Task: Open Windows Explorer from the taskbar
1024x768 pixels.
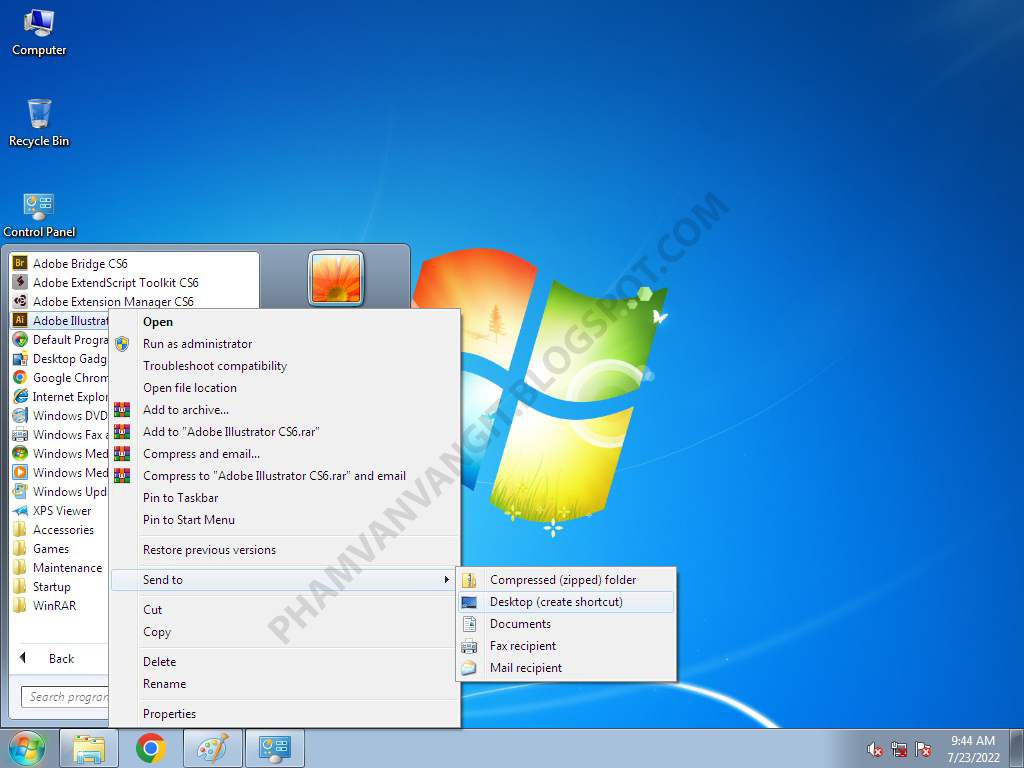Action: pos(89,748)
